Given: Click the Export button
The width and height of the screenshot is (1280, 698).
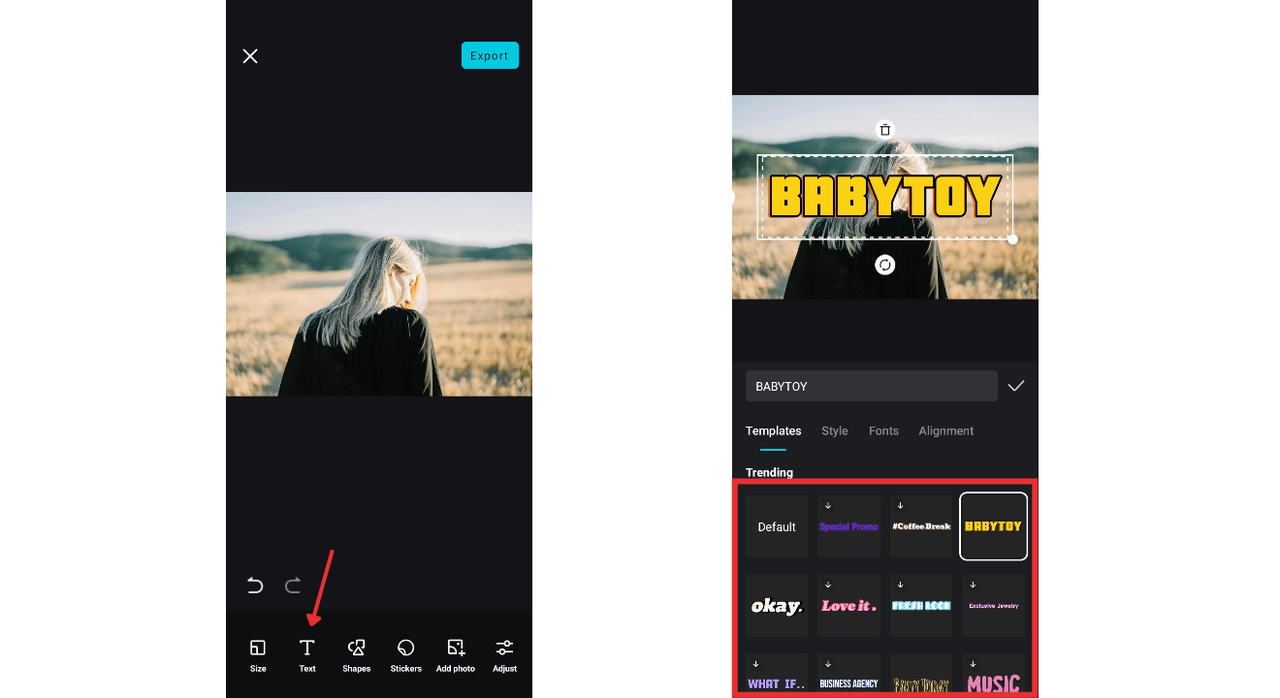Looking at the screenshot, I should tap(490, 55).
